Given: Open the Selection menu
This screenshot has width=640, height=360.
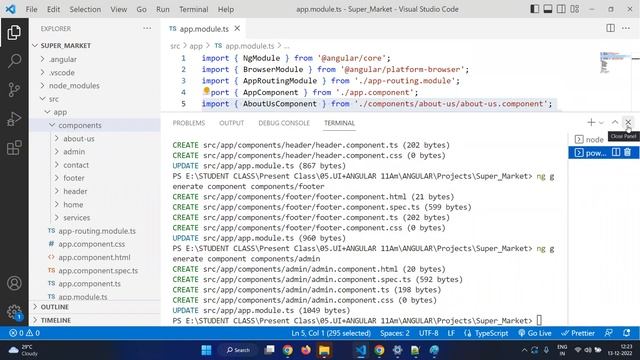Looking at the screenshot, I should click(x=85, y=9).
